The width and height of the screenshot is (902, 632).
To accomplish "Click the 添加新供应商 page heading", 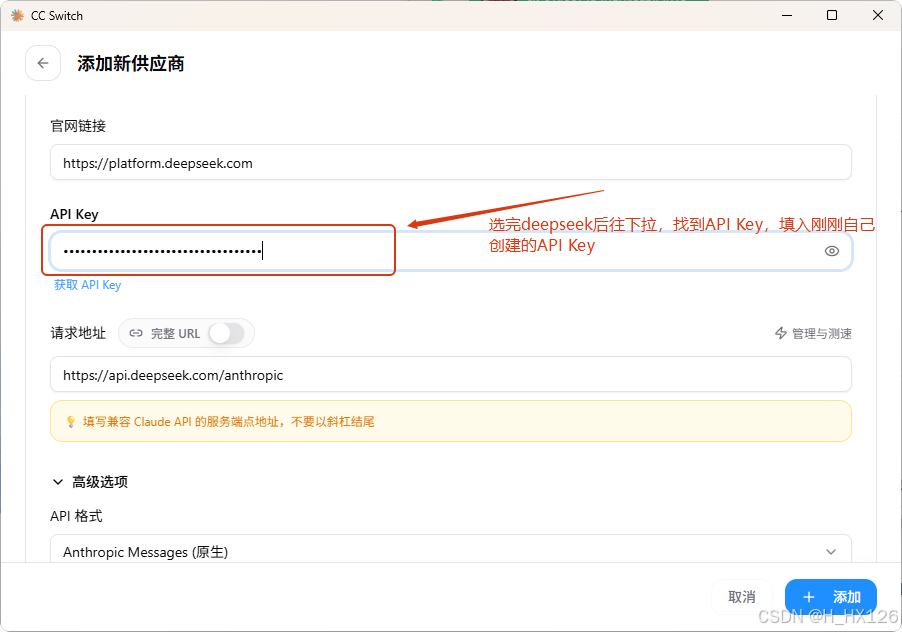I will [131, 63].
